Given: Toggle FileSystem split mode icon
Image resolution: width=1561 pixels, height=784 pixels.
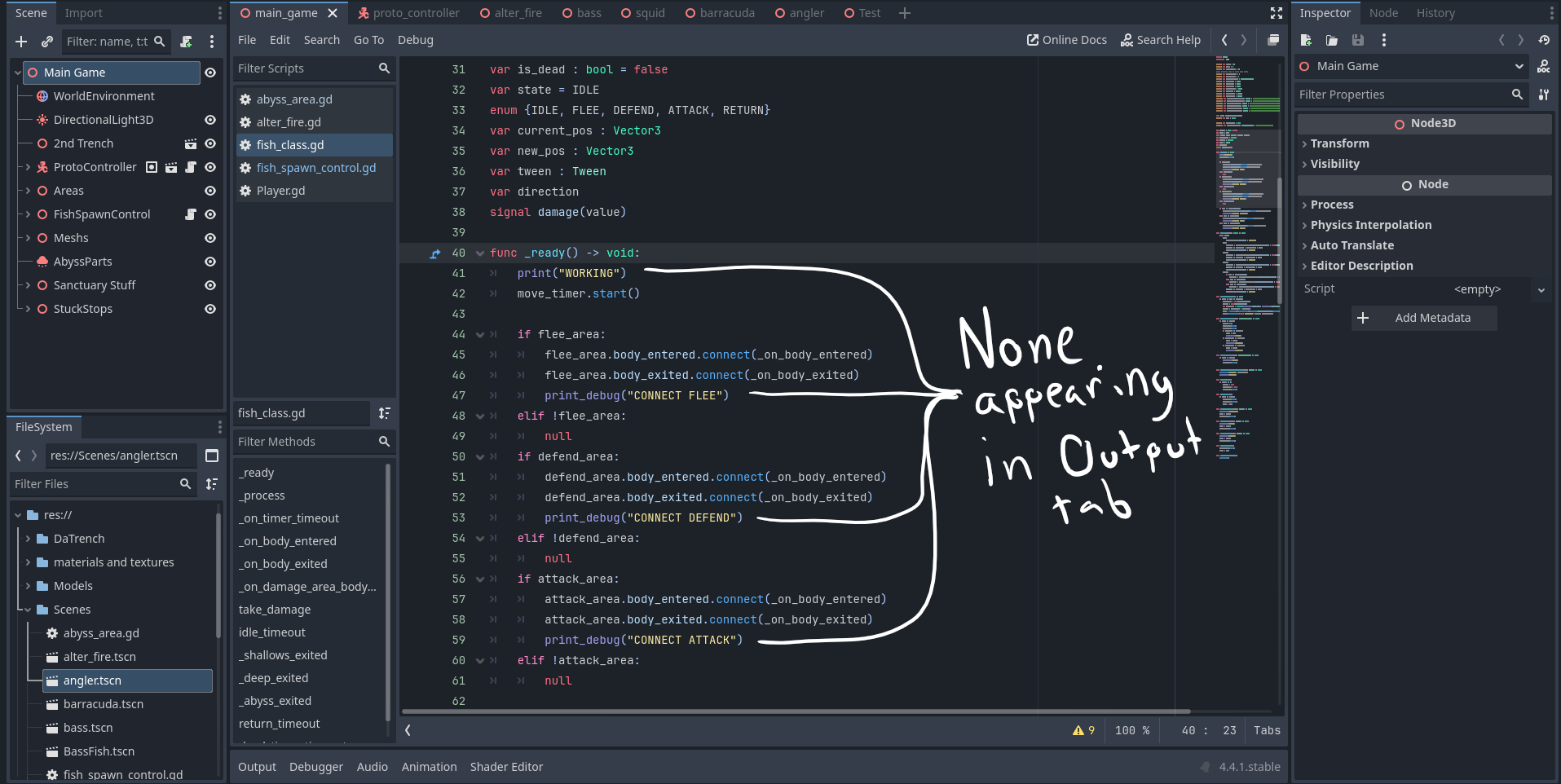Looking at the screenshot, I should coord(212,456).
